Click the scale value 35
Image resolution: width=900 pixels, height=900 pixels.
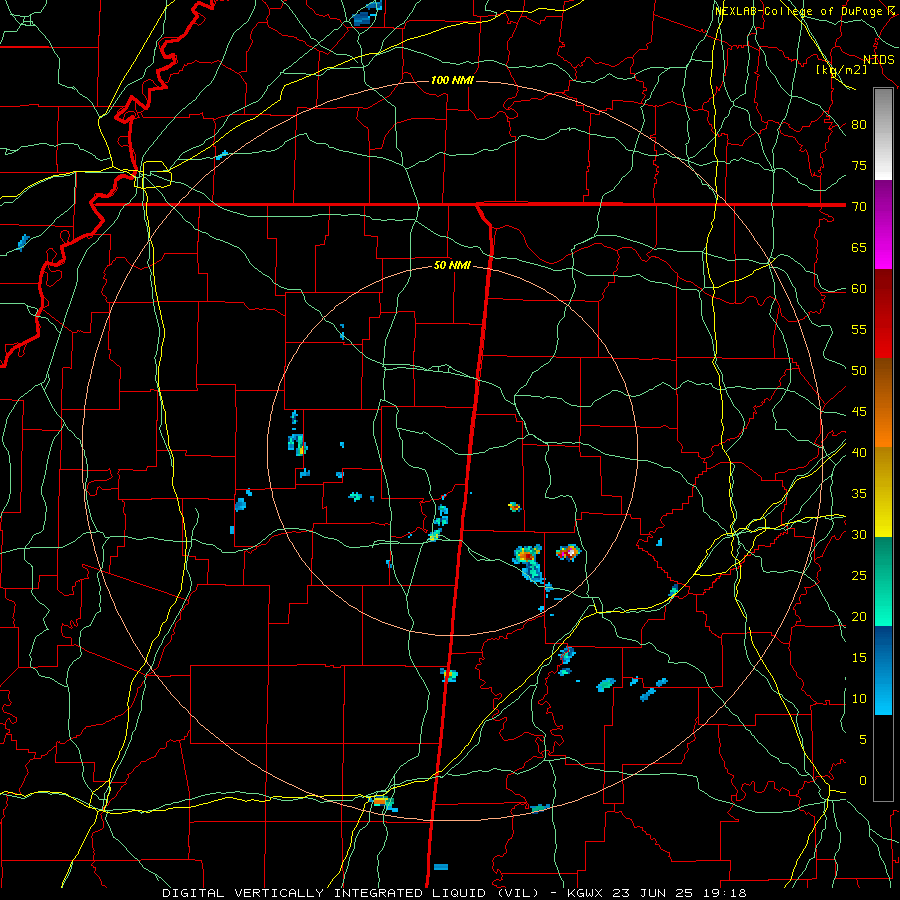click(x=859, y=494)
